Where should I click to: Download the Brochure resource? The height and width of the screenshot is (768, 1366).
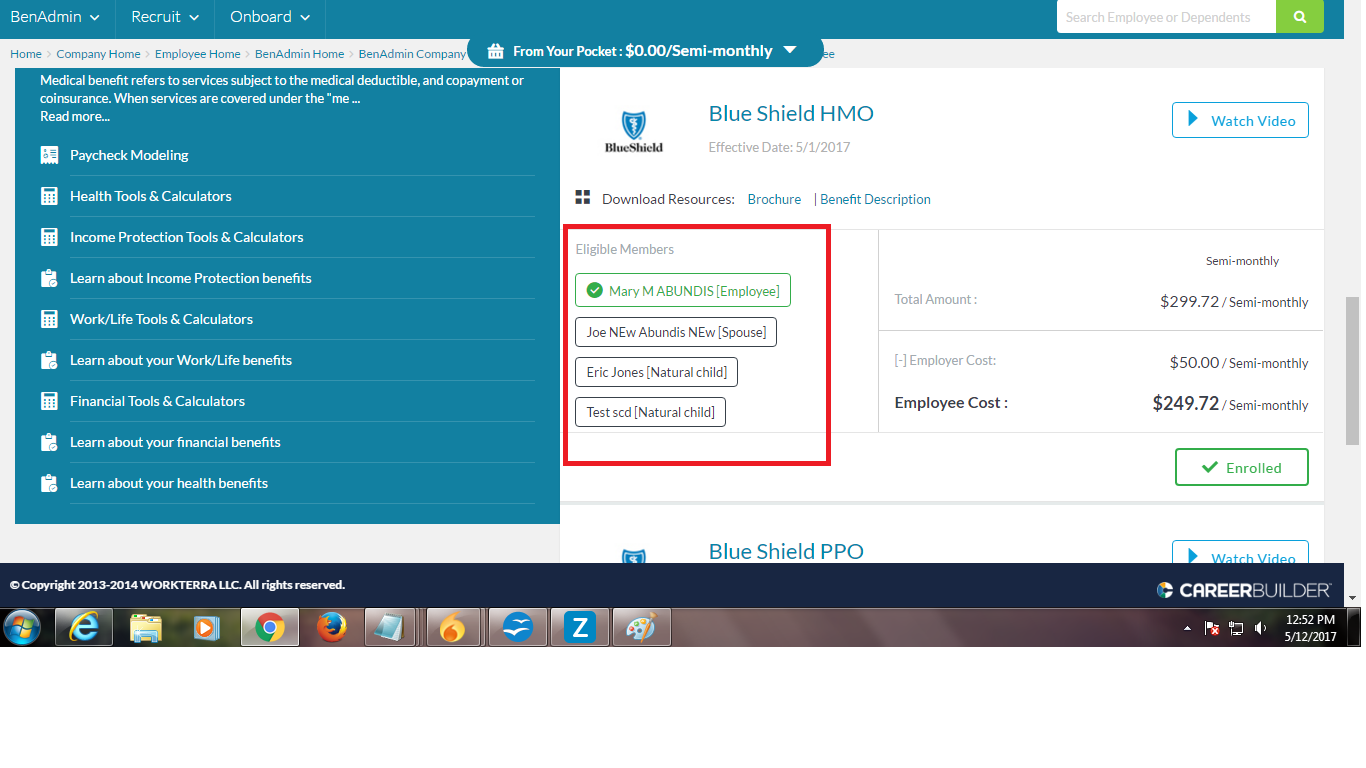click(x=774, y=199)
